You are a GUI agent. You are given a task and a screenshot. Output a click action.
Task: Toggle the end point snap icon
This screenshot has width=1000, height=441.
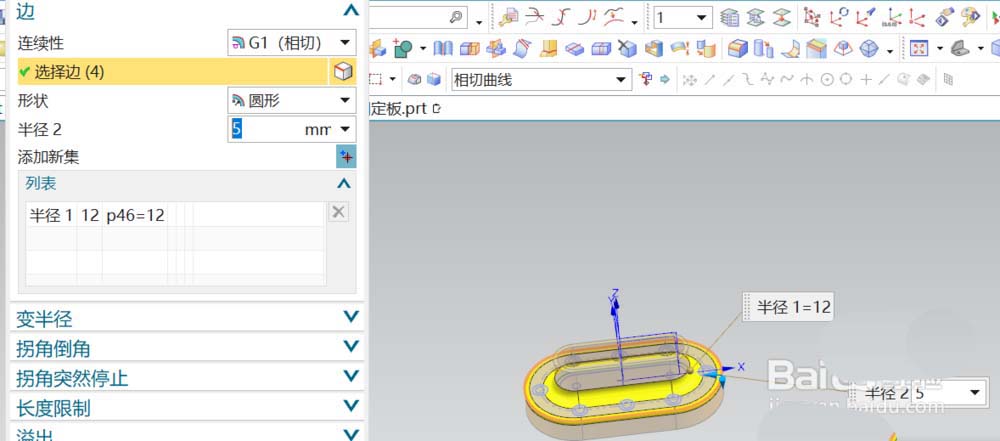tap(709, 79)
